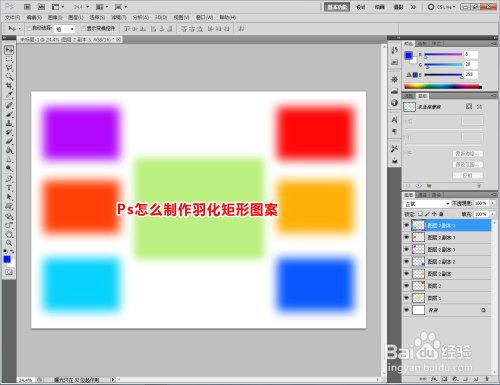Toggle lock position for layer
Screen dimensions: 500x385
point(434,214)
